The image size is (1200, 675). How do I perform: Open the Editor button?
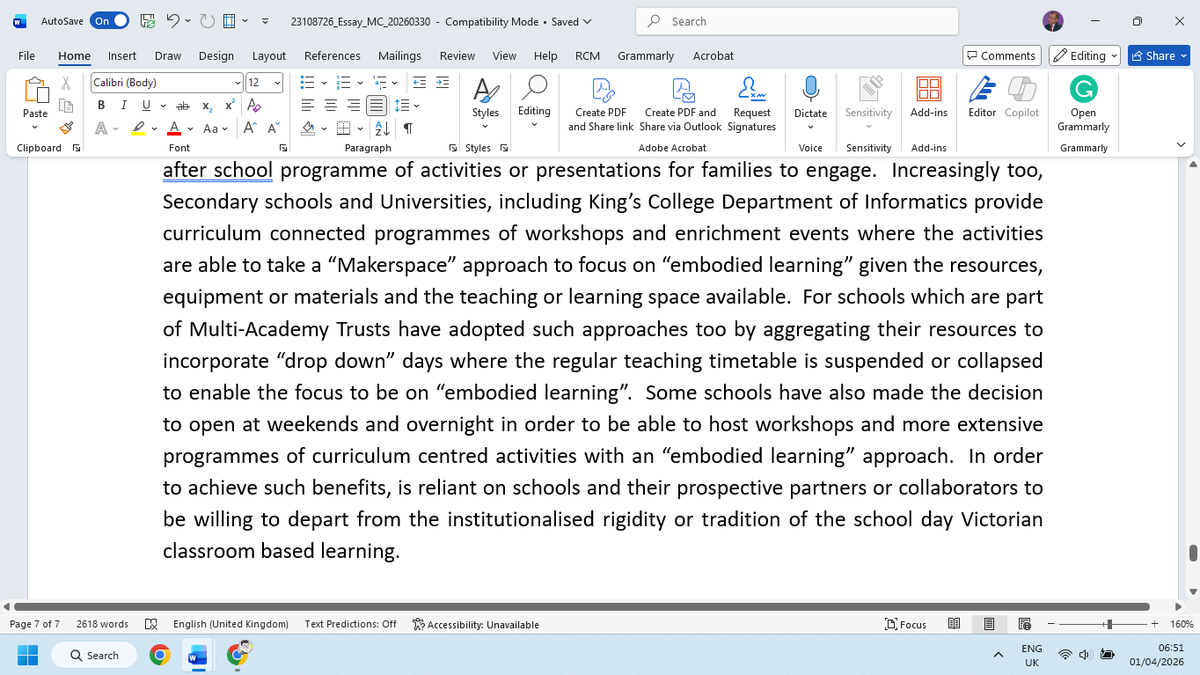[x=981, y=98]
